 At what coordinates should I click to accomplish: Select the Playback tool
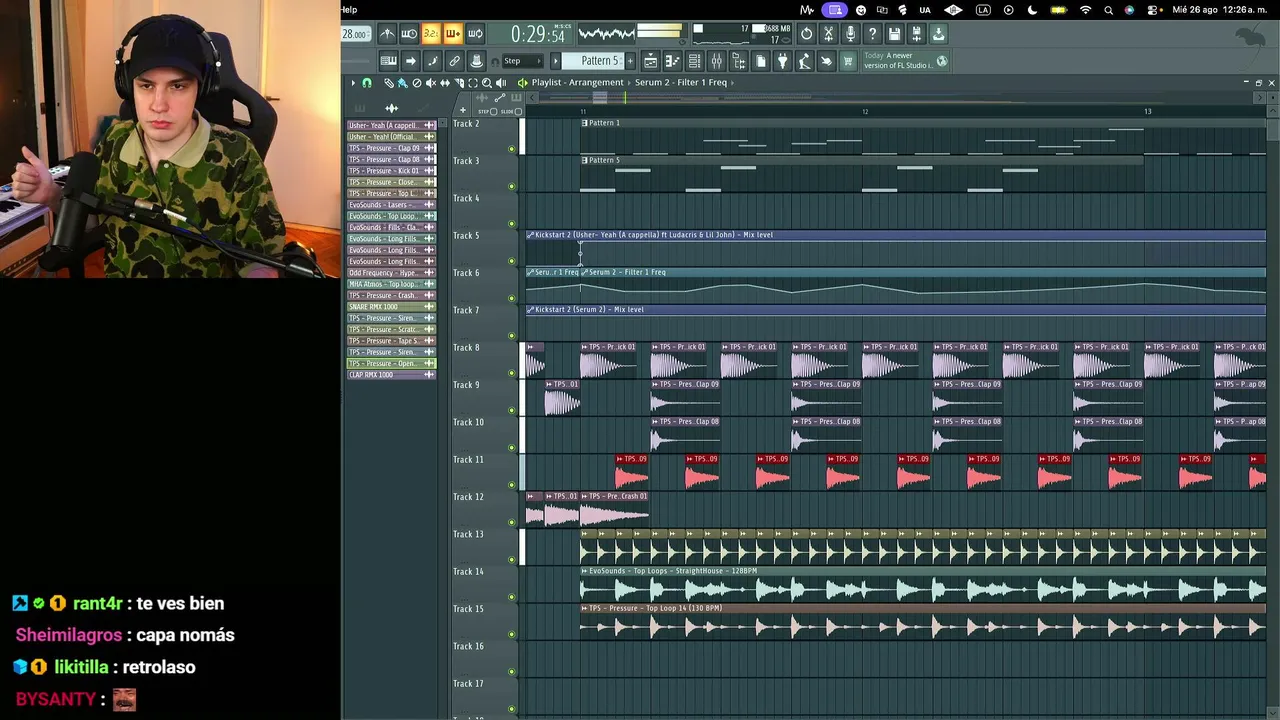click(500, 83)
